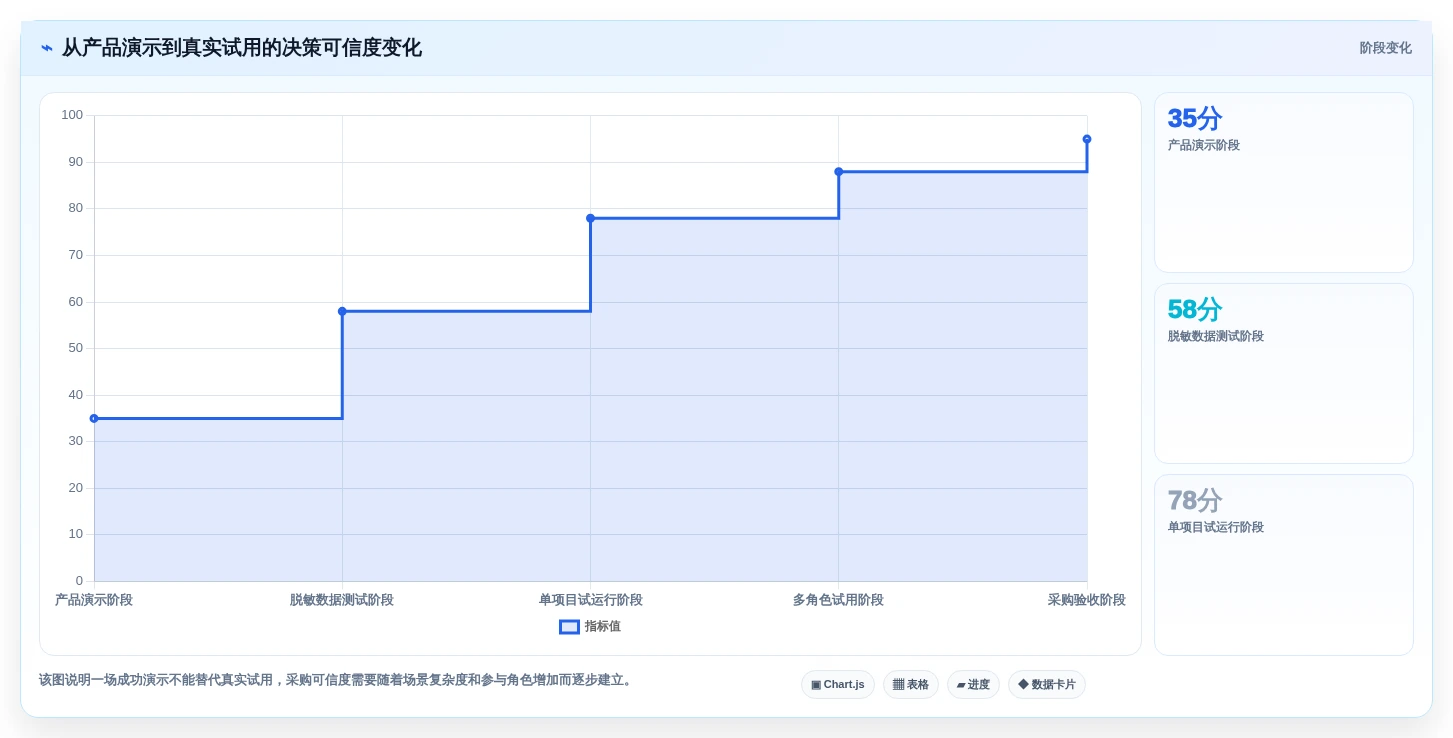The width and height of the screenshot is (1453, 738).
Task: Click the y-axis value 100
Action: click(x=72, y=115)
